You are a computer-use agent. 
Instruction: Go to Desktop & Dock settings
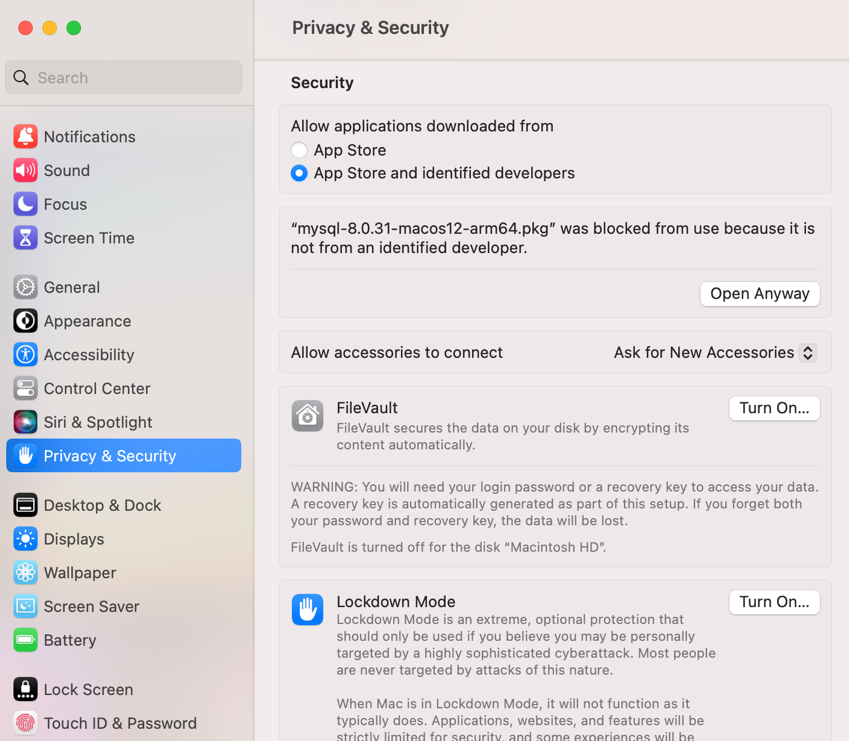coord(102,505)
